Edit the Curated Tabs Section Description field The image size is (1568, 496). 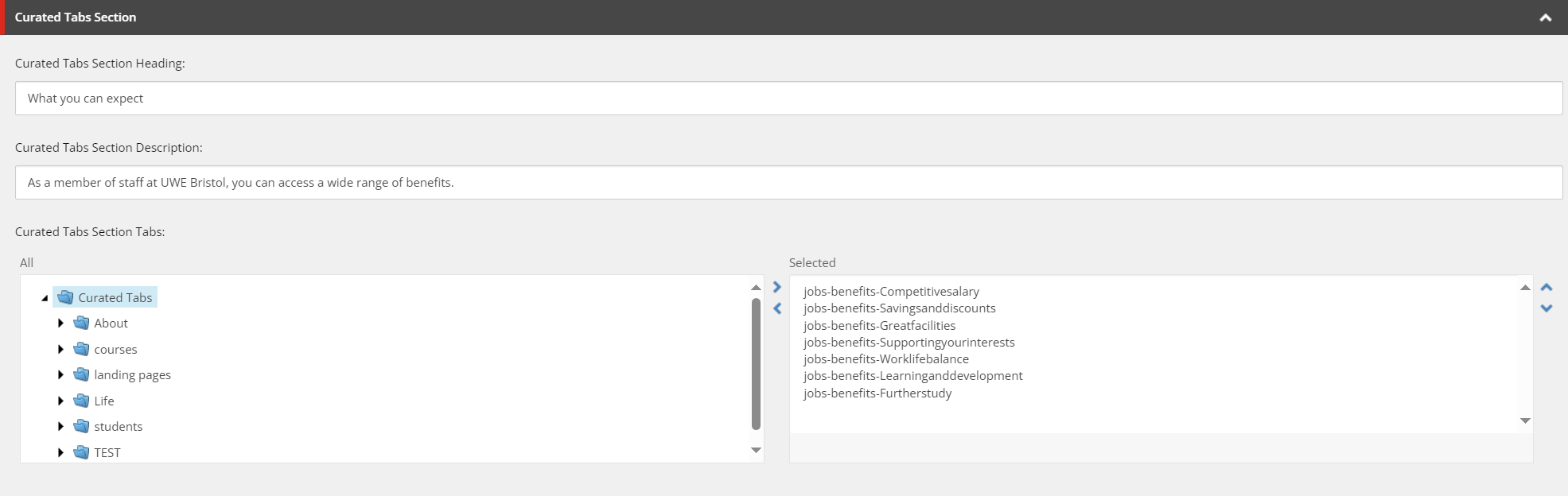(788, 183)
